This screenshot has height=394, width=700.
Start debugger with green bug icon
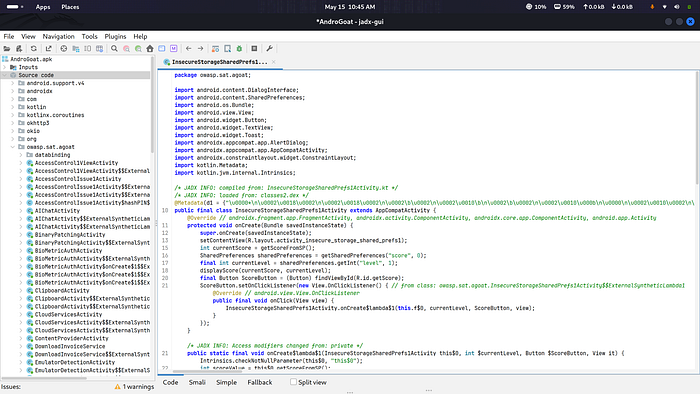[x=239, y=49]
